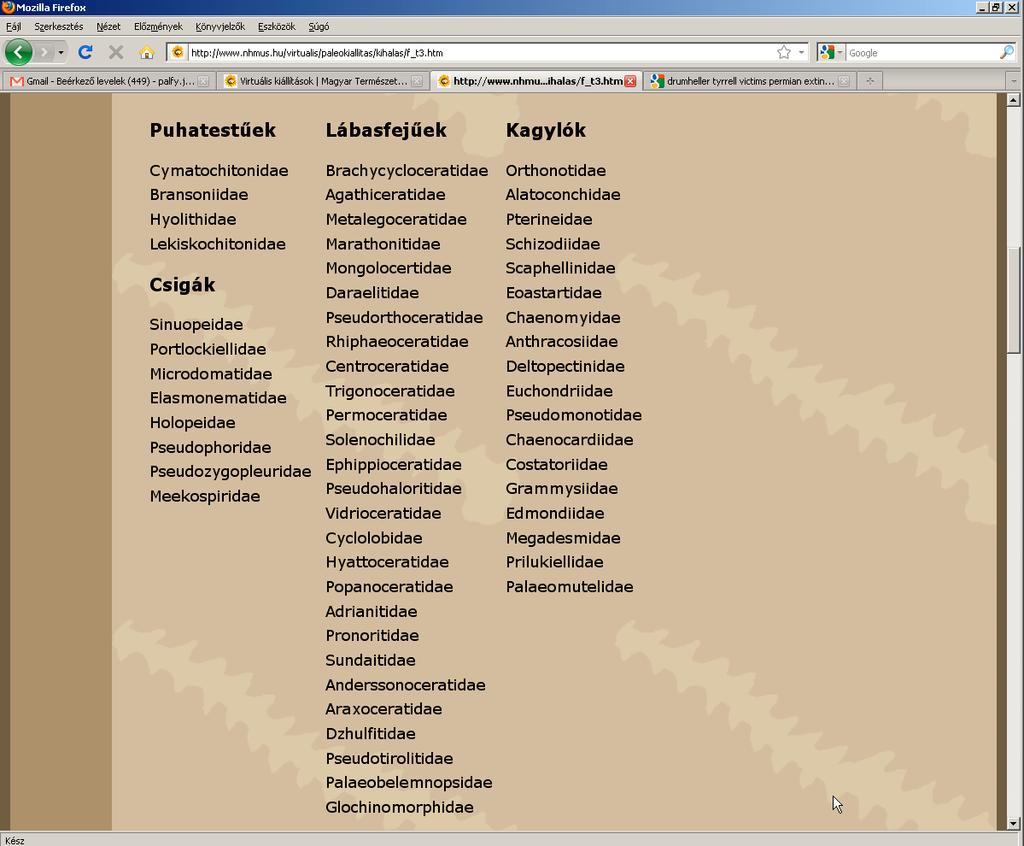Click the site favicon in the address bar

point(178,52)
